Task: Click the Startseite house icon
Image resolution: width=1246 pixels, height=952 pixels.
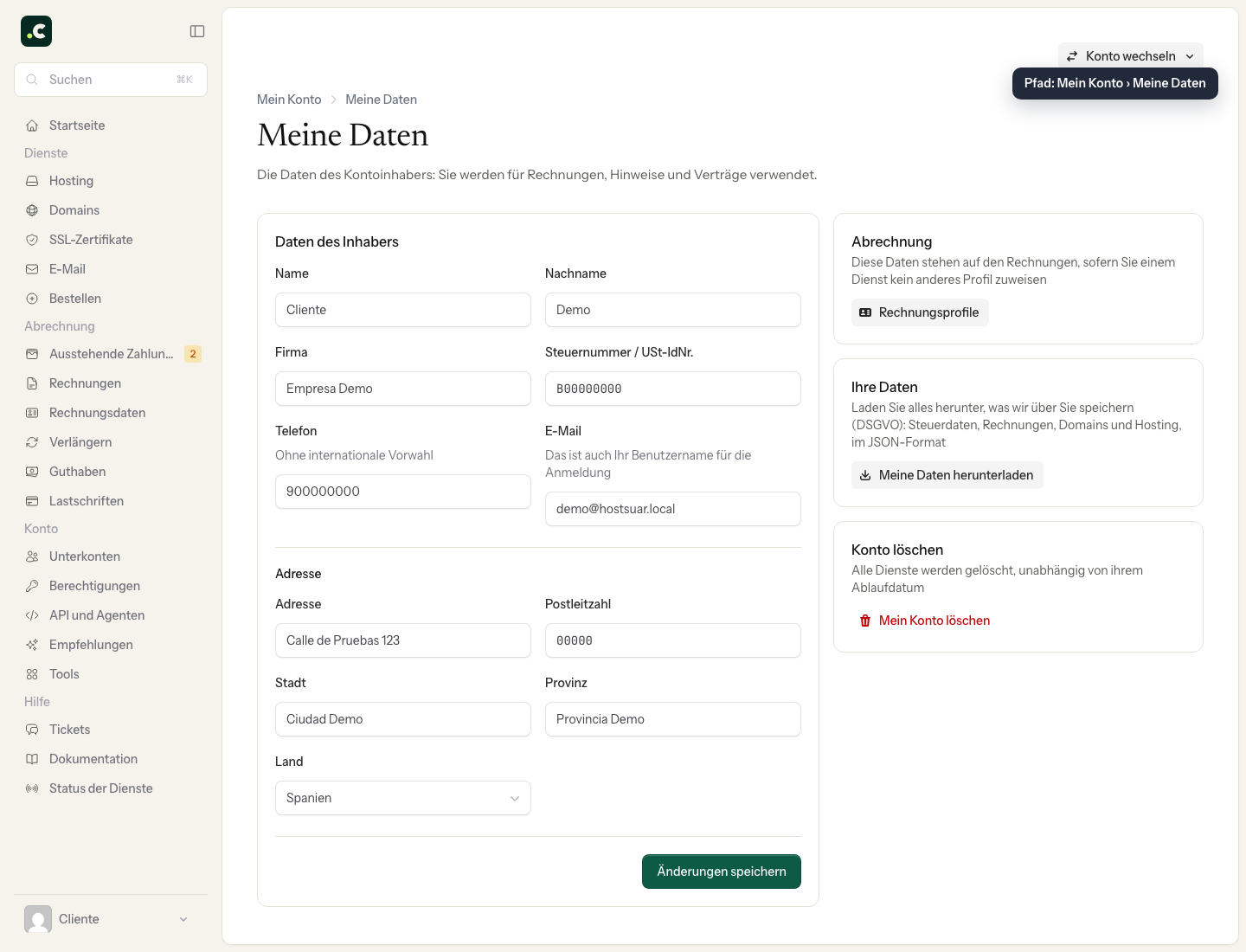Action: pyautogui.click(x=32, y=125)
